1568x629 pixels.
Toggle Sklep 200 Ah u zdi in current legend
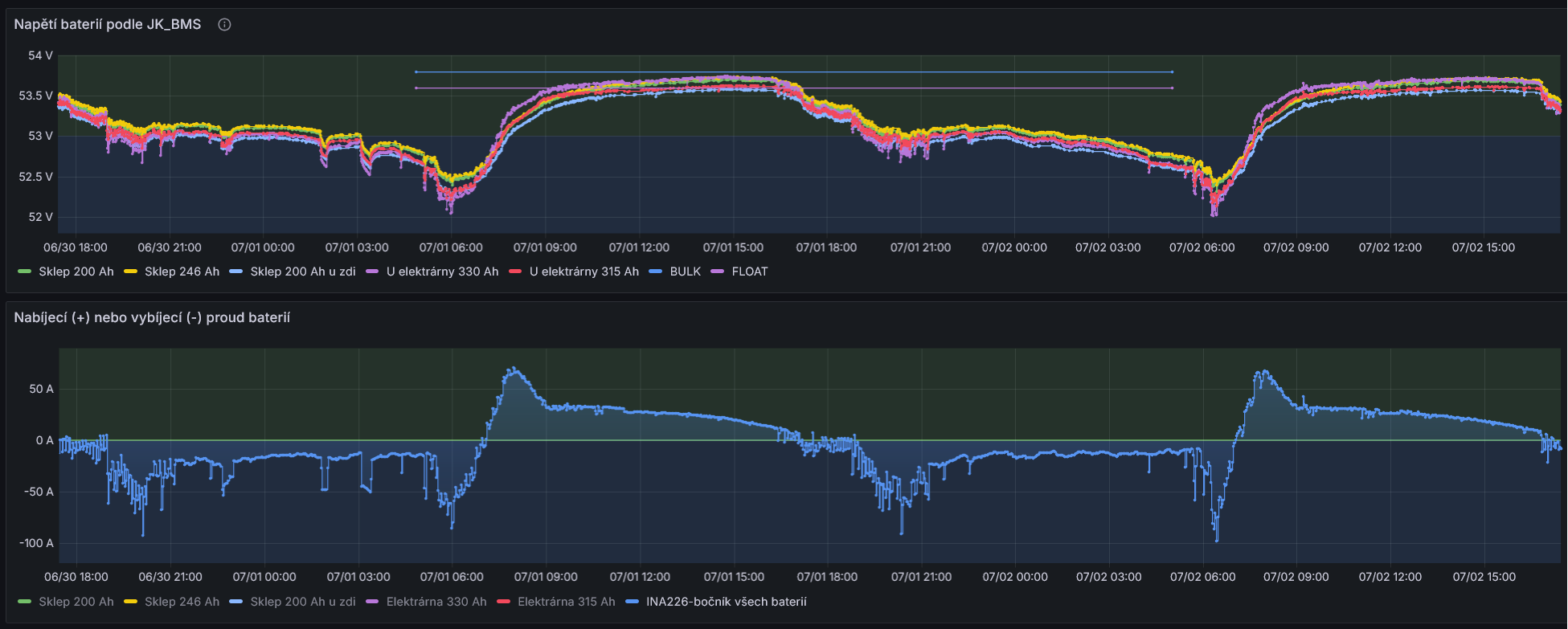click(x=303, y=602)
